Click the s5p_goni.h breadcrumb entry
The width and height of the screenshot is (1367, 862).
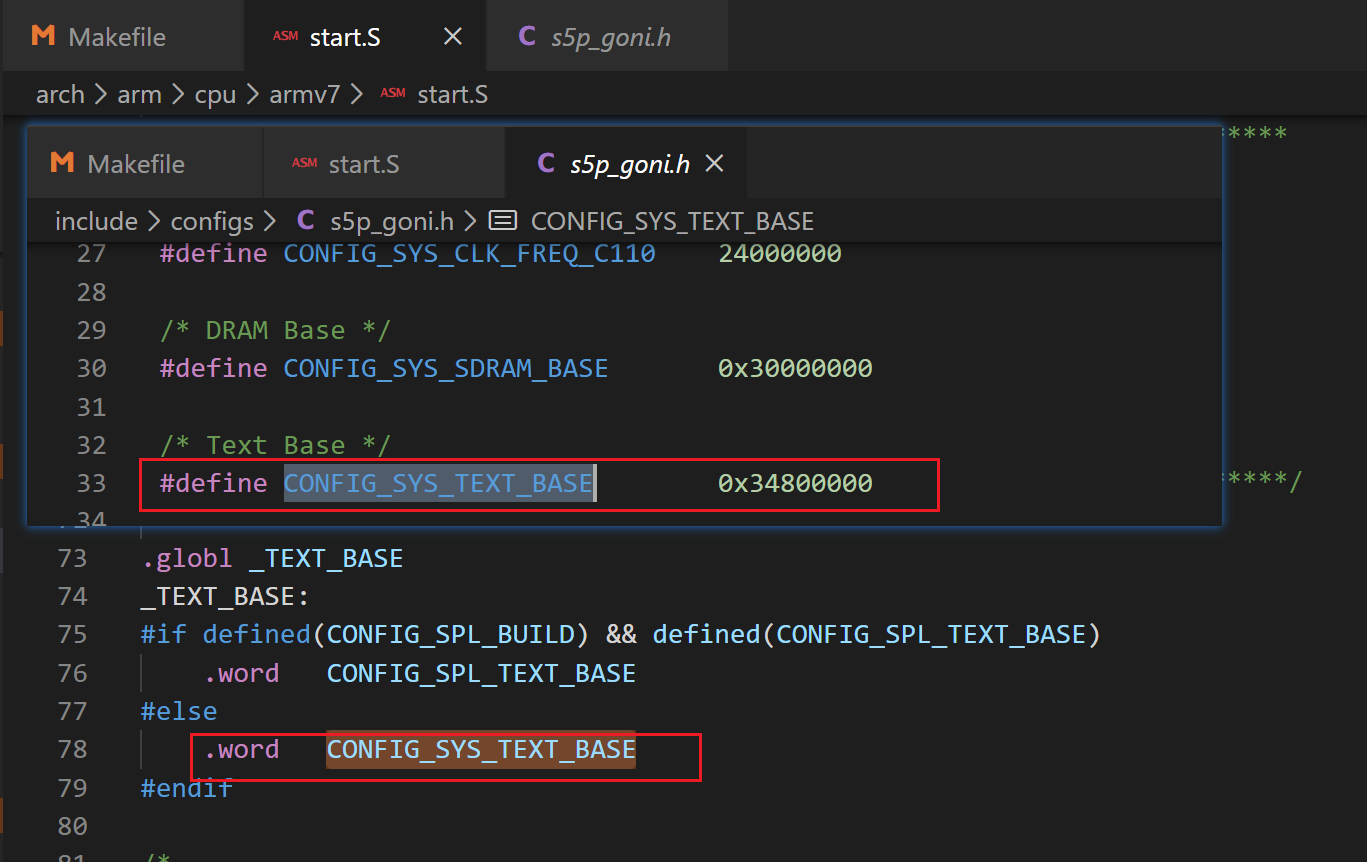(x=392, y=221)
